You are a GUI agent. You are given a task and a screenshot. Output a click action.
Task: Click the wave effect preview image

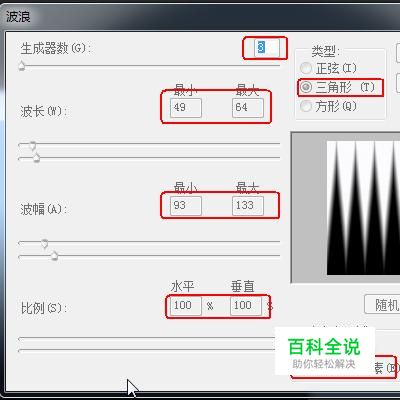tap(363, 208)
